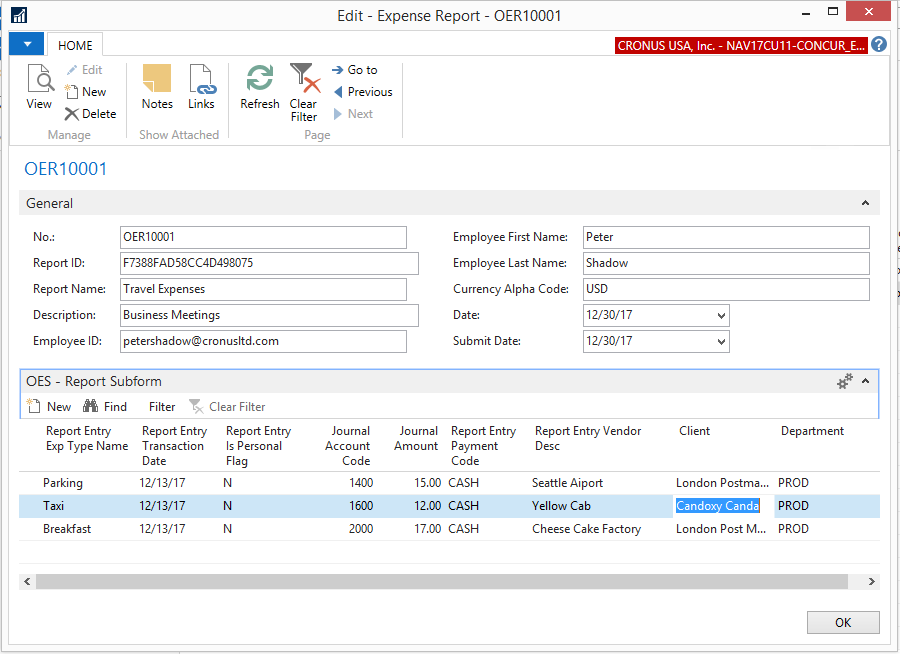
Task: Collapse the OES Report Subform section
Action: coord(865,381)
